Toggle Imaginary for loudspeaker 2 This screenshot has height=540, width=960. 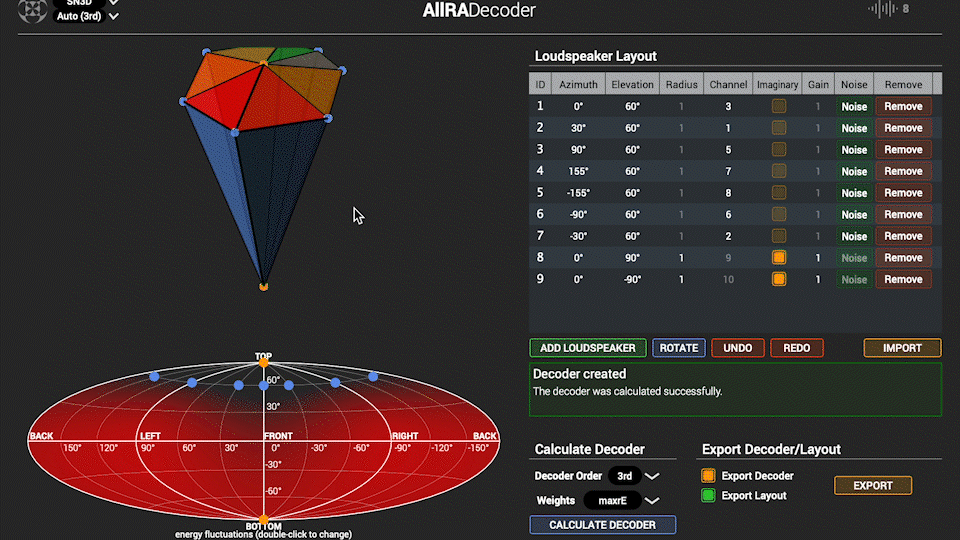pos(779,128)
